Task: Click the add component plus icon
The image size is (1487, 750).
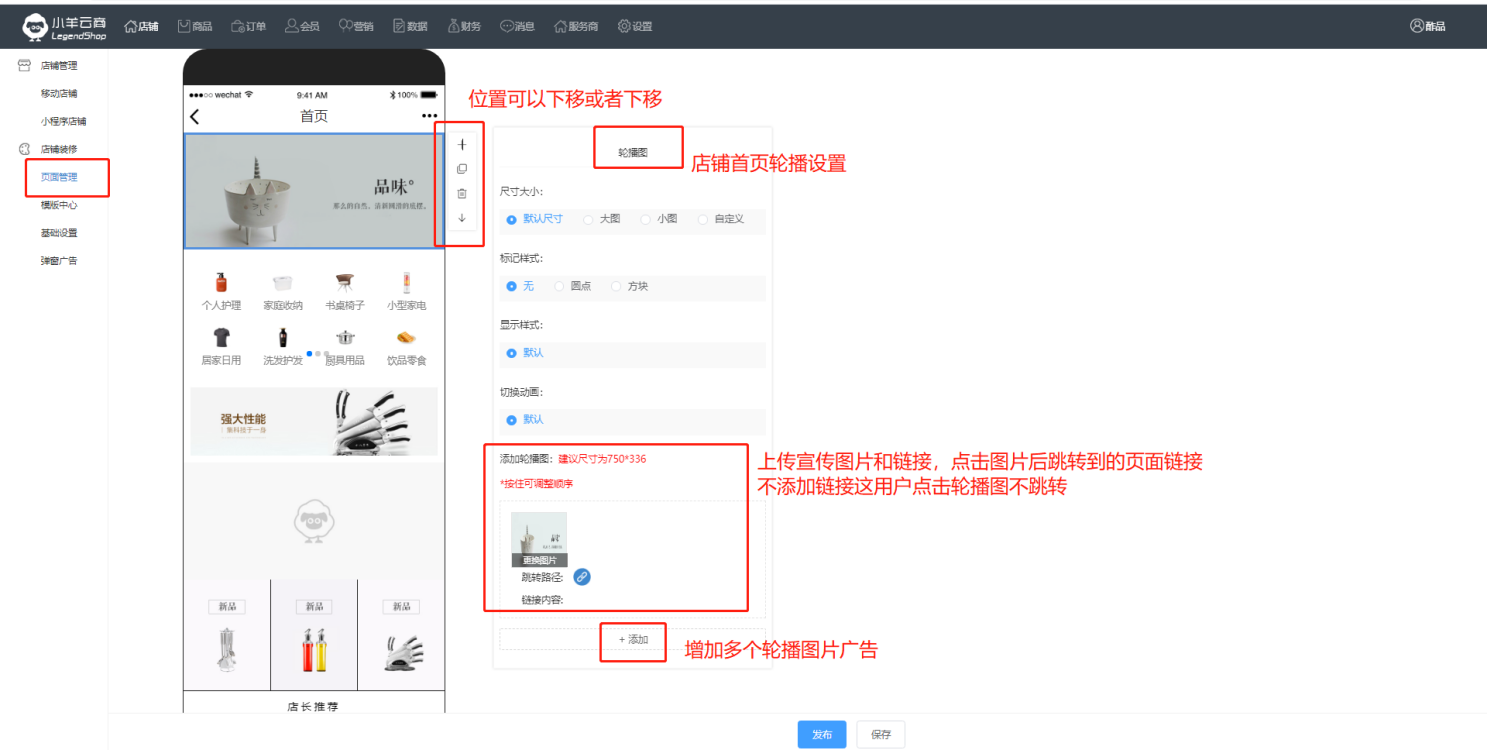Action: (x=461, y=145)
